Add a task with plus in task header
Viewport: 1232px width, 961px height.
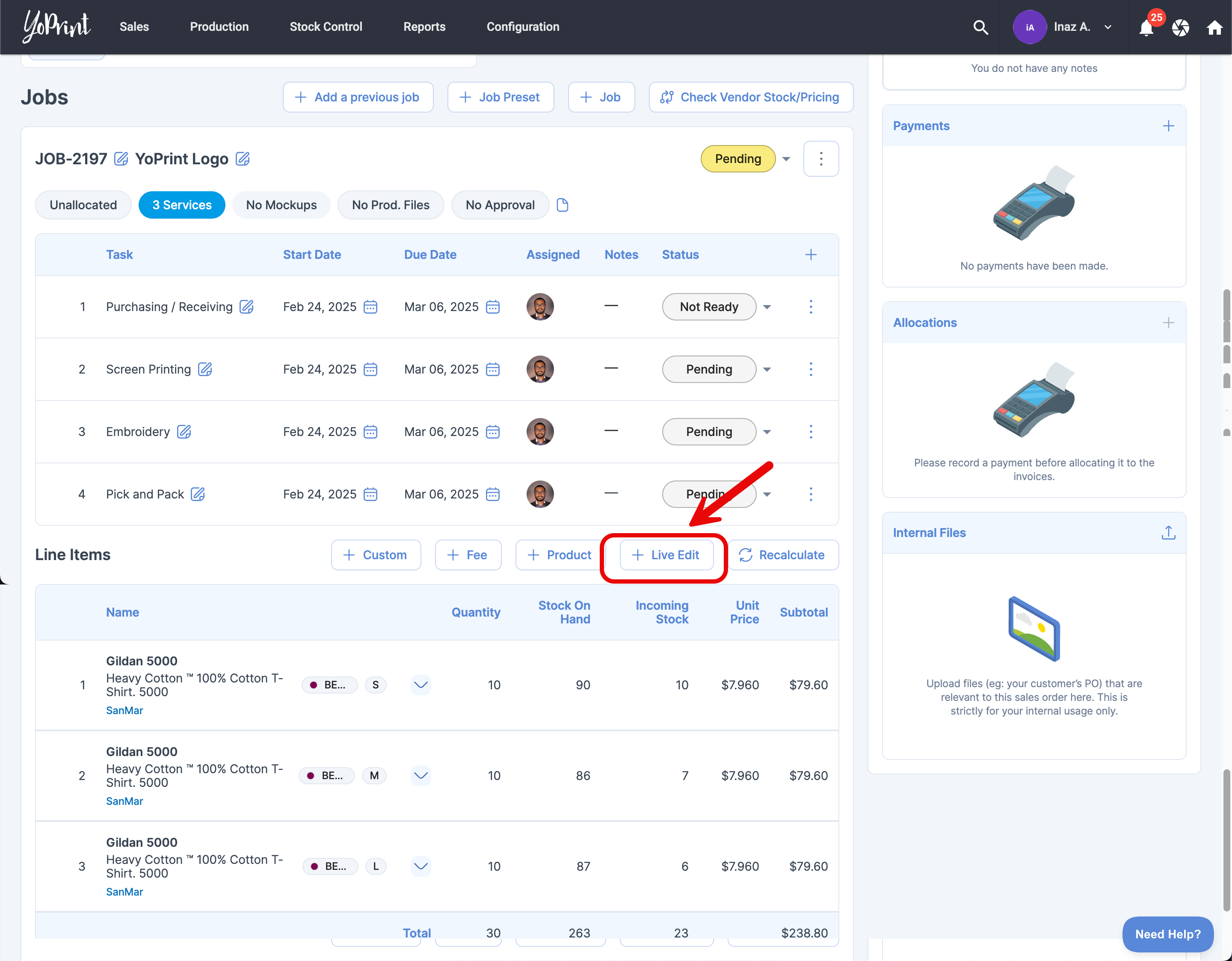pos(811,255)
